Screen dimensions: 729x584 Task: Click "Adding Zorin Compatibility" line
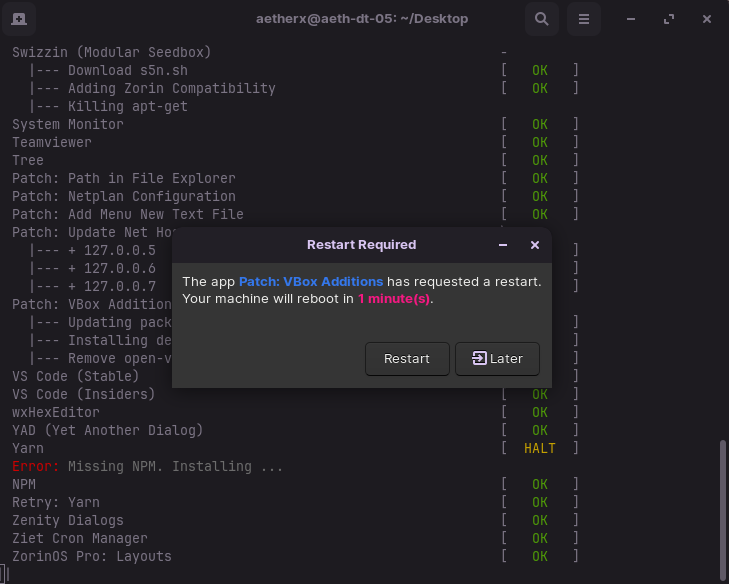point(172,88)
